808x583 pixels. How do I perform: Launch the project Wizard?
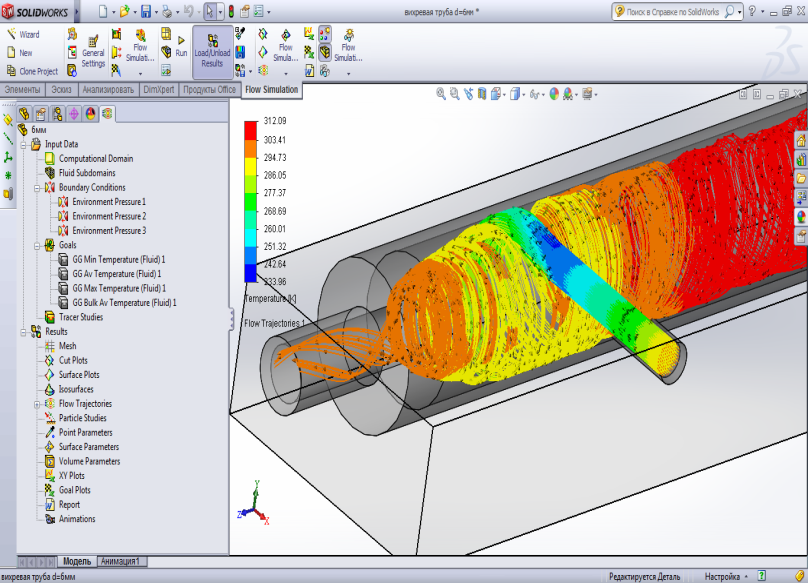click(23, 35)
